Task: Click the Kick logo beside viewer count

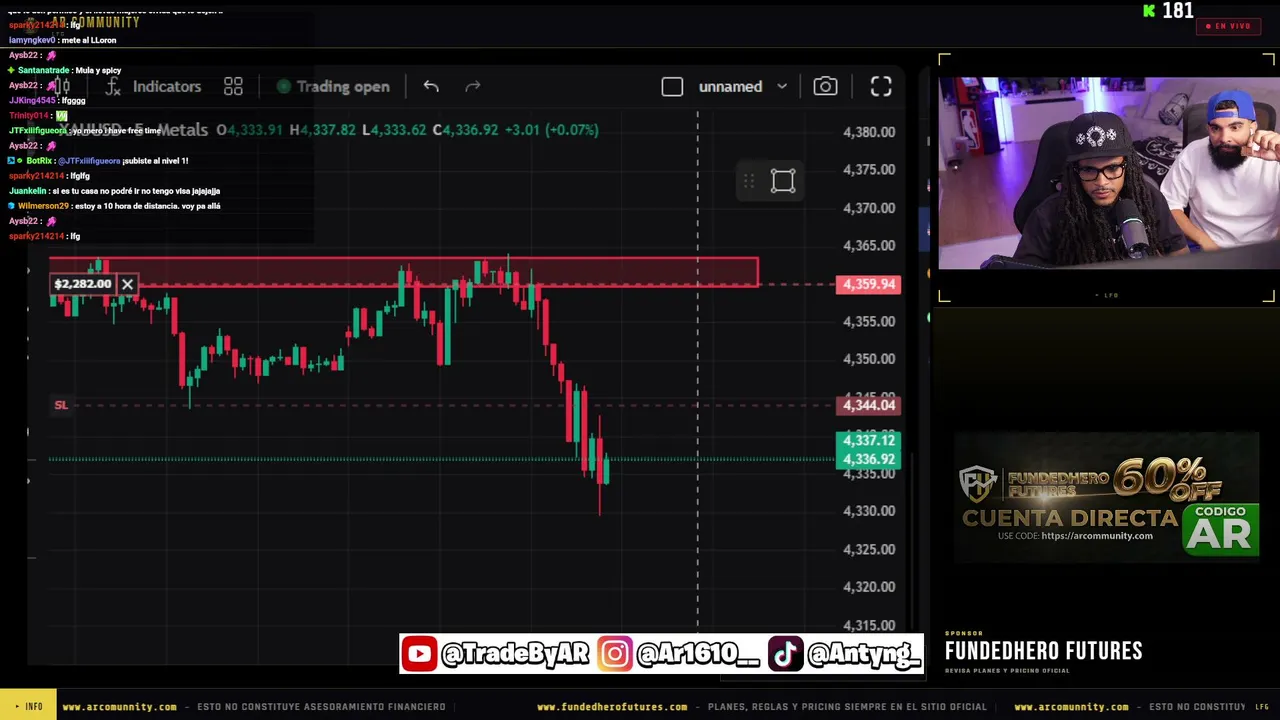Action: 1150,11
